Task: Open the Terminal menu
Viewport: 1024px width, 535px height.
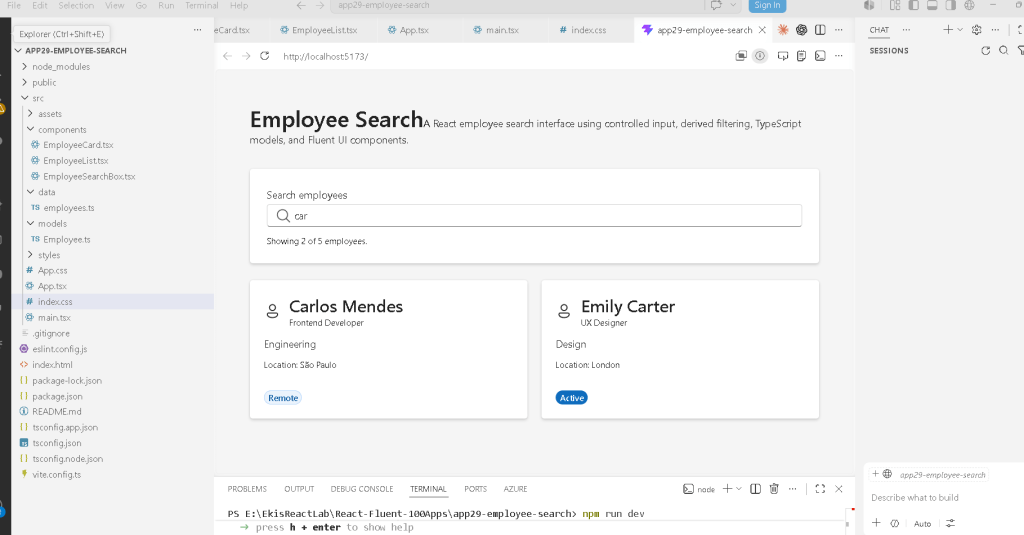Action: [201, 5]
